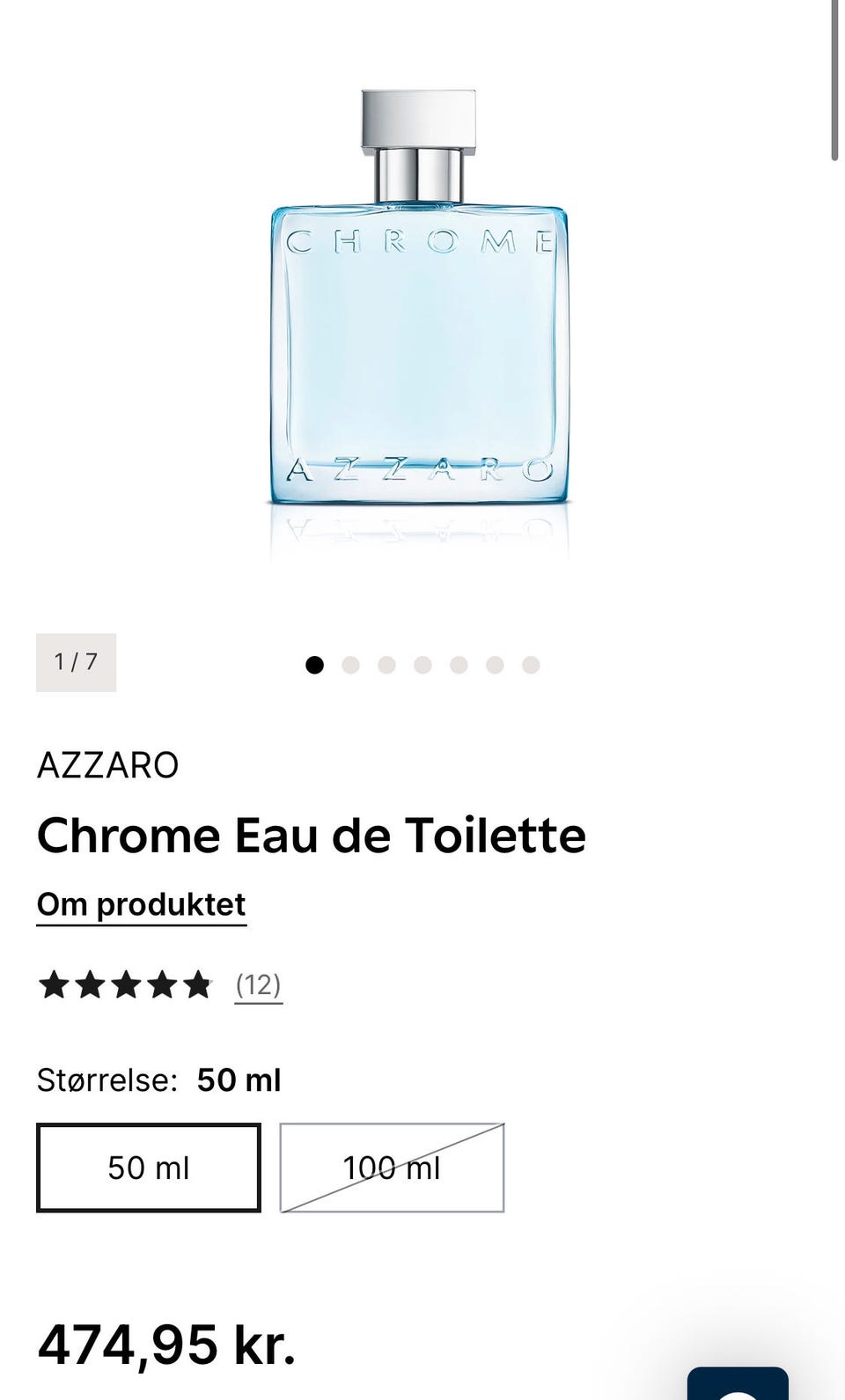845x1400 pixels.
Task: Choose the crossed-out 100 ml size
Action: point(392,1168)
